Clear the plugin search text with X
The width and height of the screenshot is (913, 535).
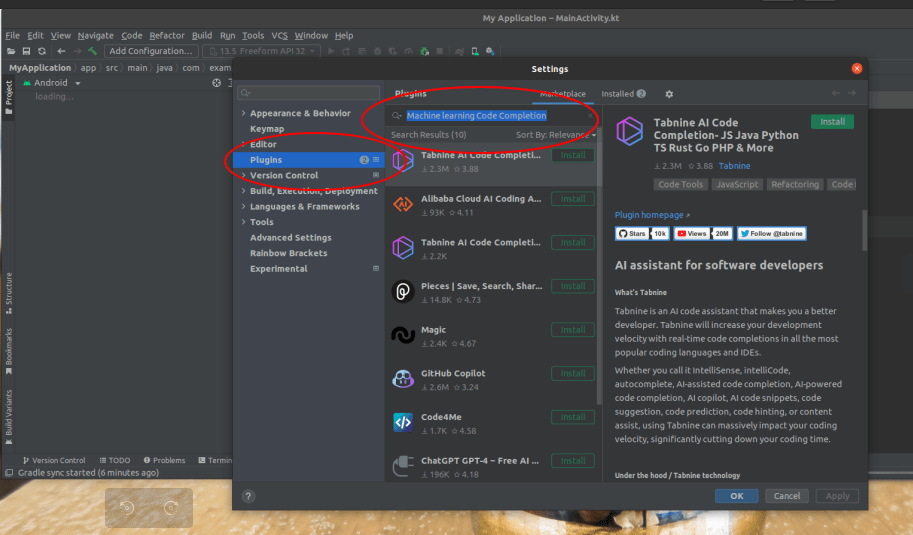(x=590, y=116)
